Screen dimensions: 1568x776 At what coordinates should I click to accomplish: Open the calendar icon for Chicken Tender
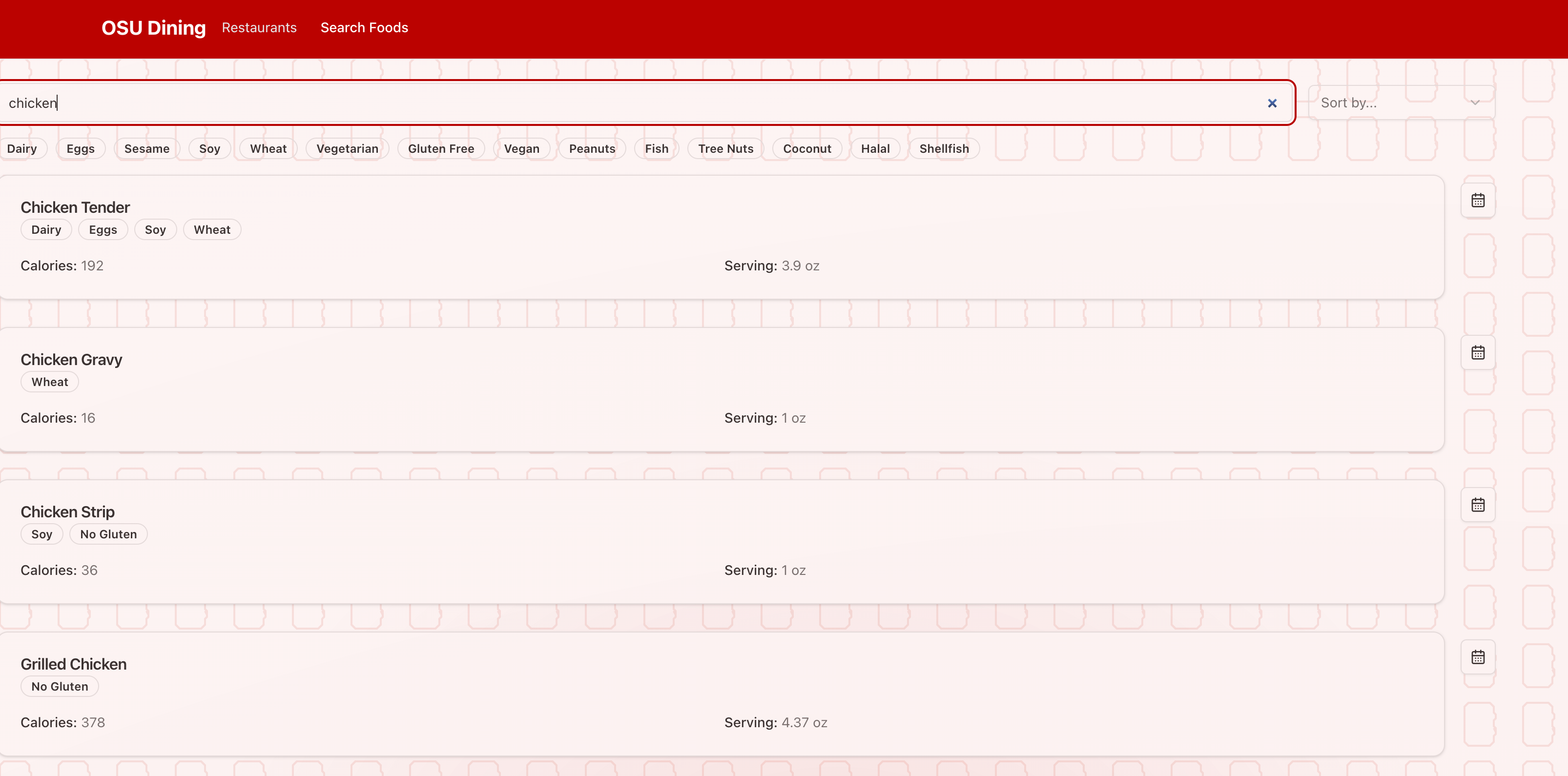1479,199
